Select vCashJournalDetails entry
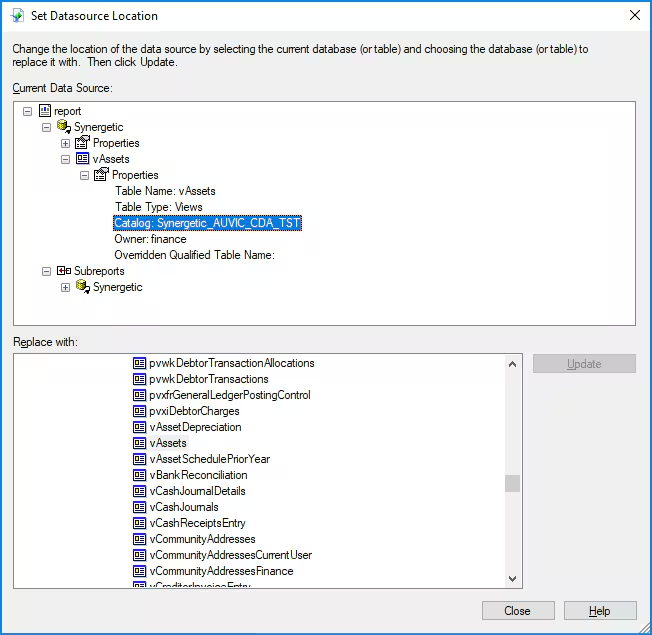This screenshot has width=652, height=635. [198, 491]
